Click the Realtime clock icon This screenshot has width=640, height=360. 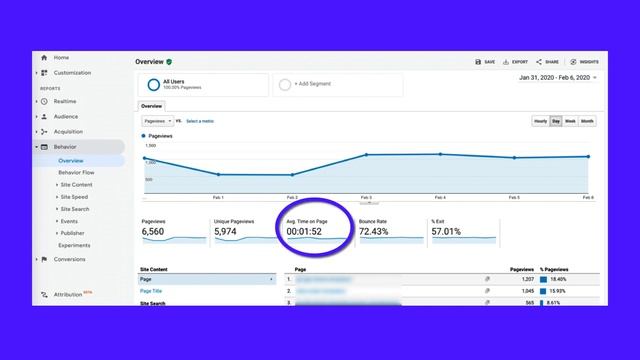pos(44,101)
